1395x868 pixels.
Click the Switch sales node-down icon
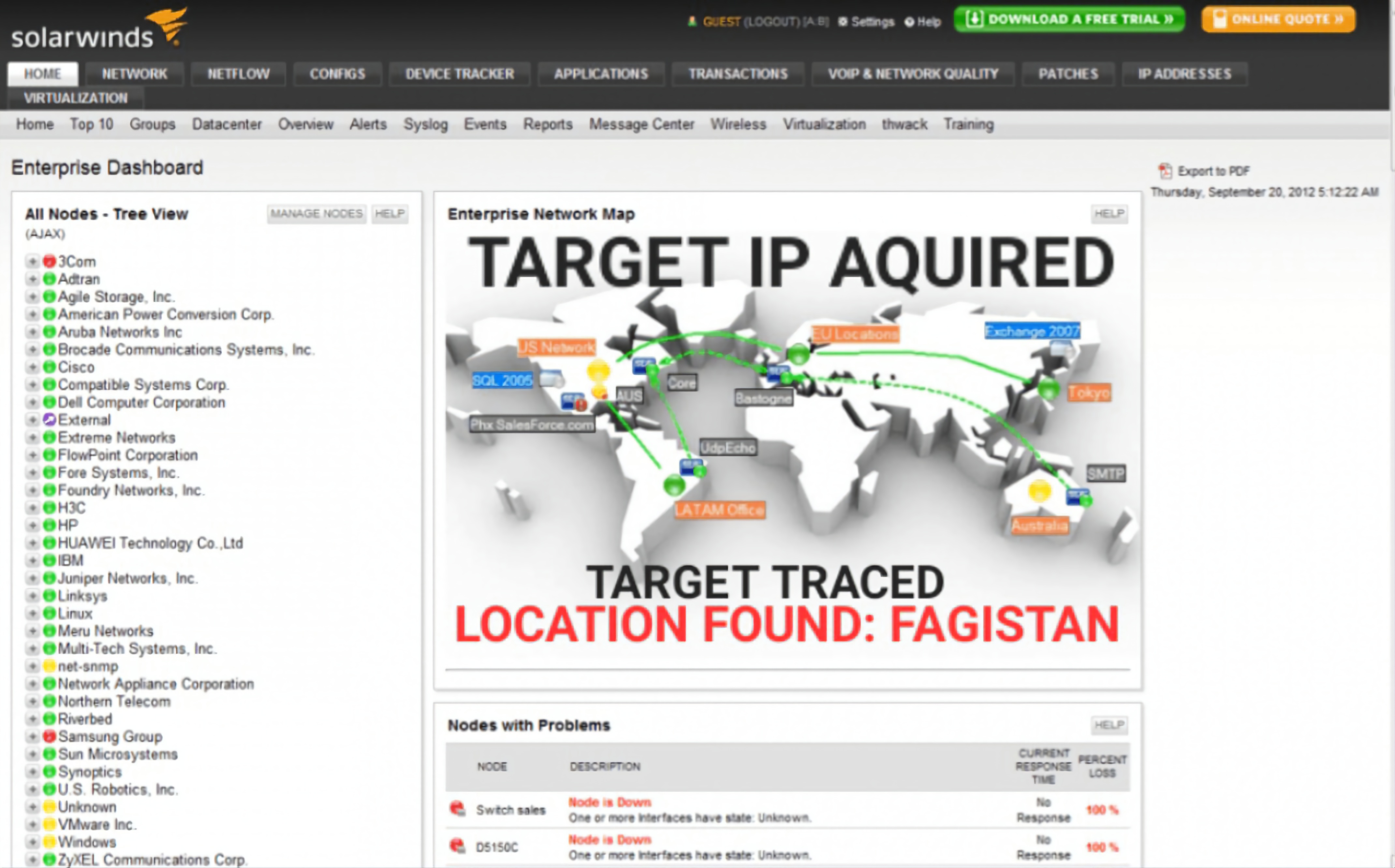point(457,809)
